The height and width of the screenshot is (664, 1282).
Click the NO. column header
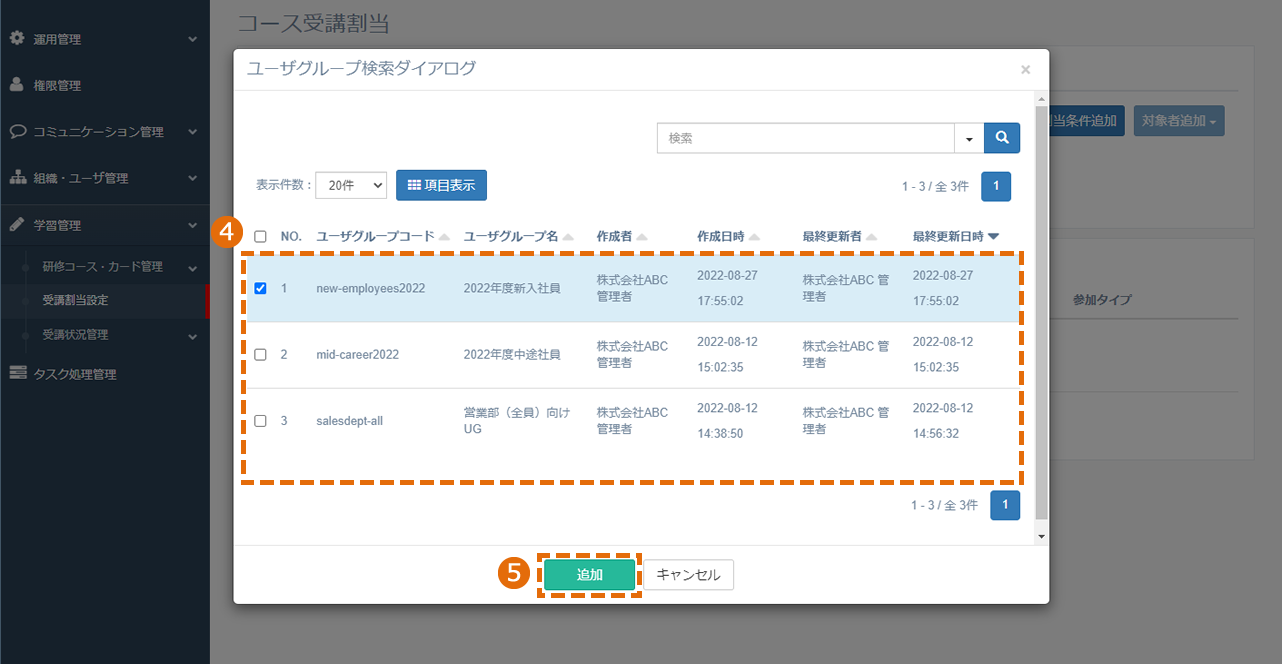coord(291,237)
